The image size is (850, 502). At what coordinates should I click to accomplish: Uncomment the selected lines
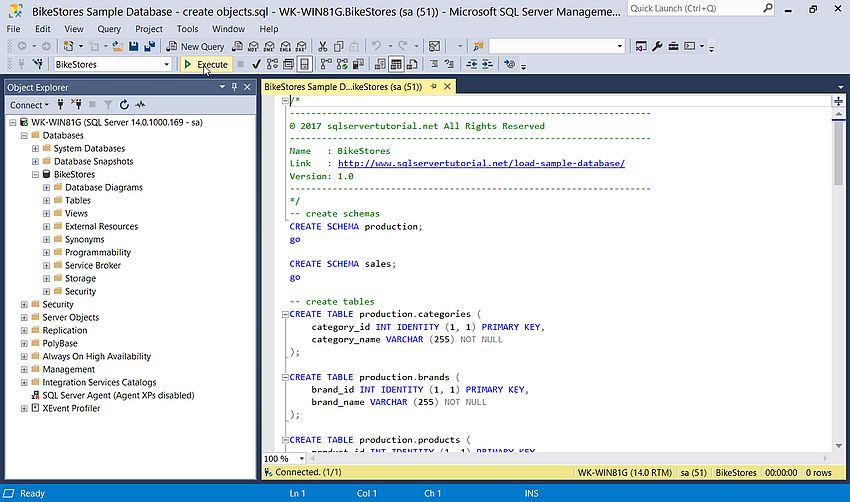click(449, 65)
